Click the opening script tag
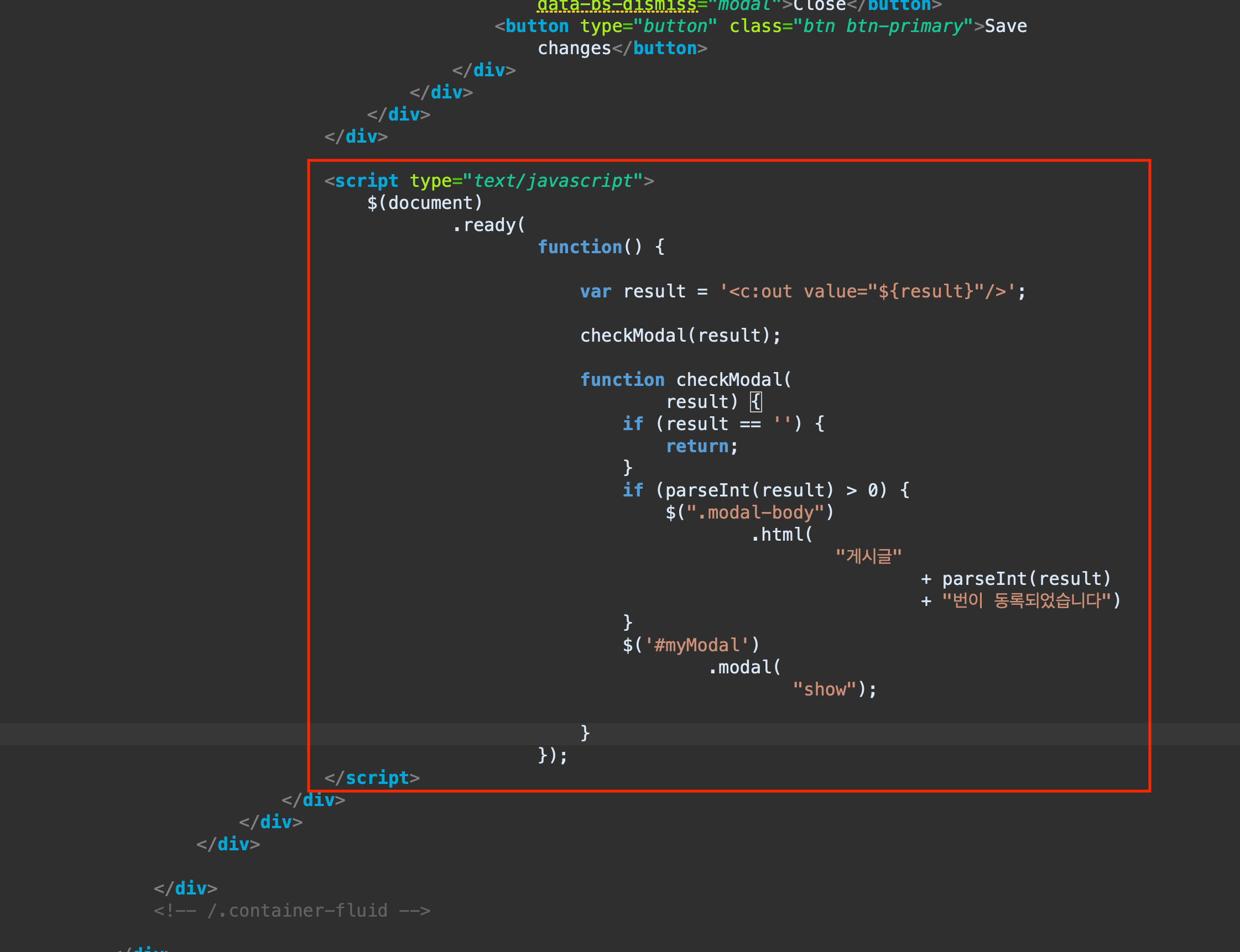Image resolution: width=1240 pixels, height=952 pixels. [x=366, y=181]
